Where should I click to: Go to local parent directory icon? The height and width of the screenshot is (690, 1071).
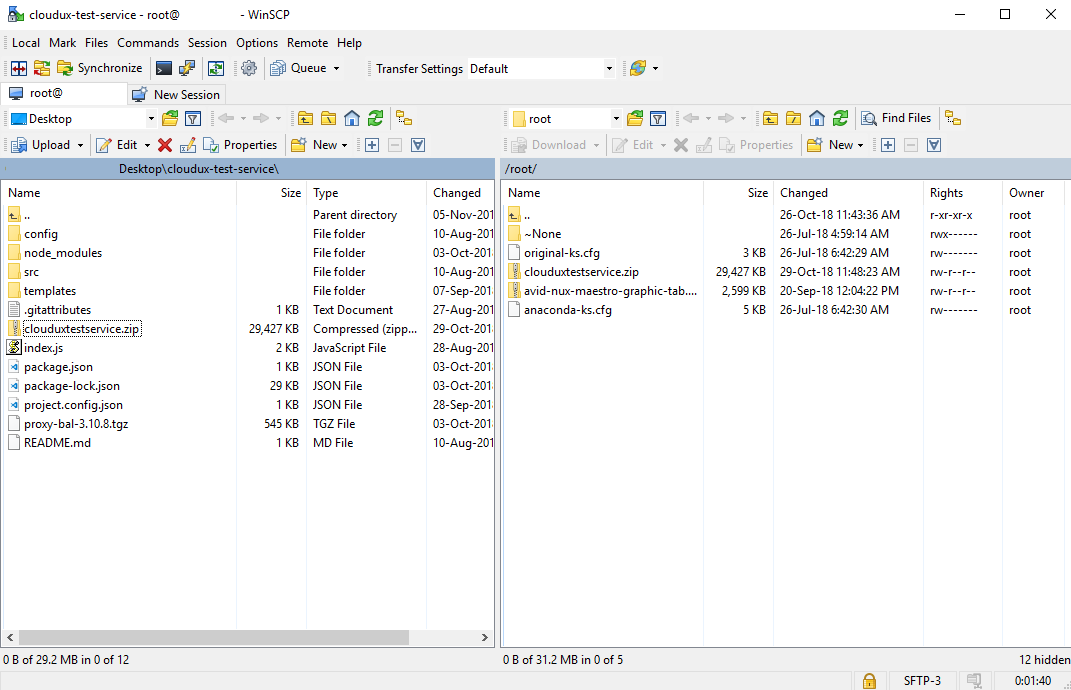click(x=305, y=119)
